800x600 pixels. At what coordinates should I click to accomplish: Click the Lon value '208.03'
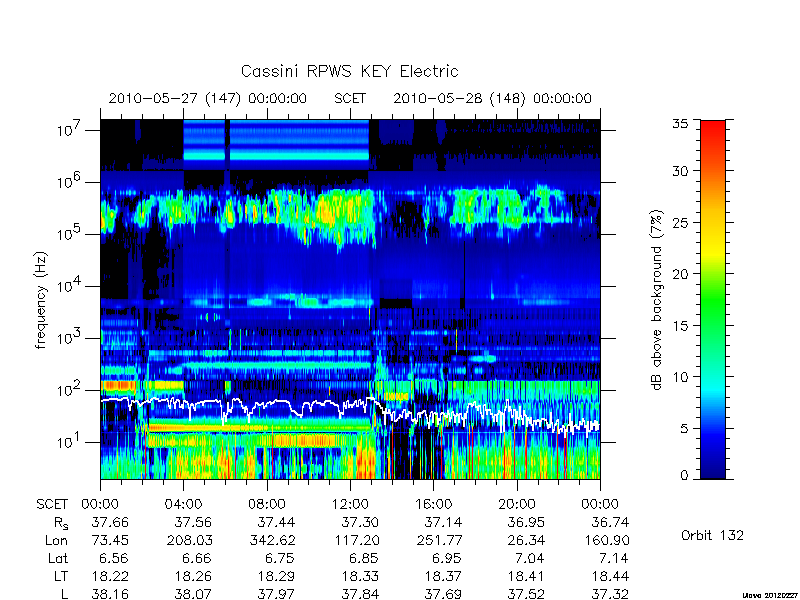(189, 540)
